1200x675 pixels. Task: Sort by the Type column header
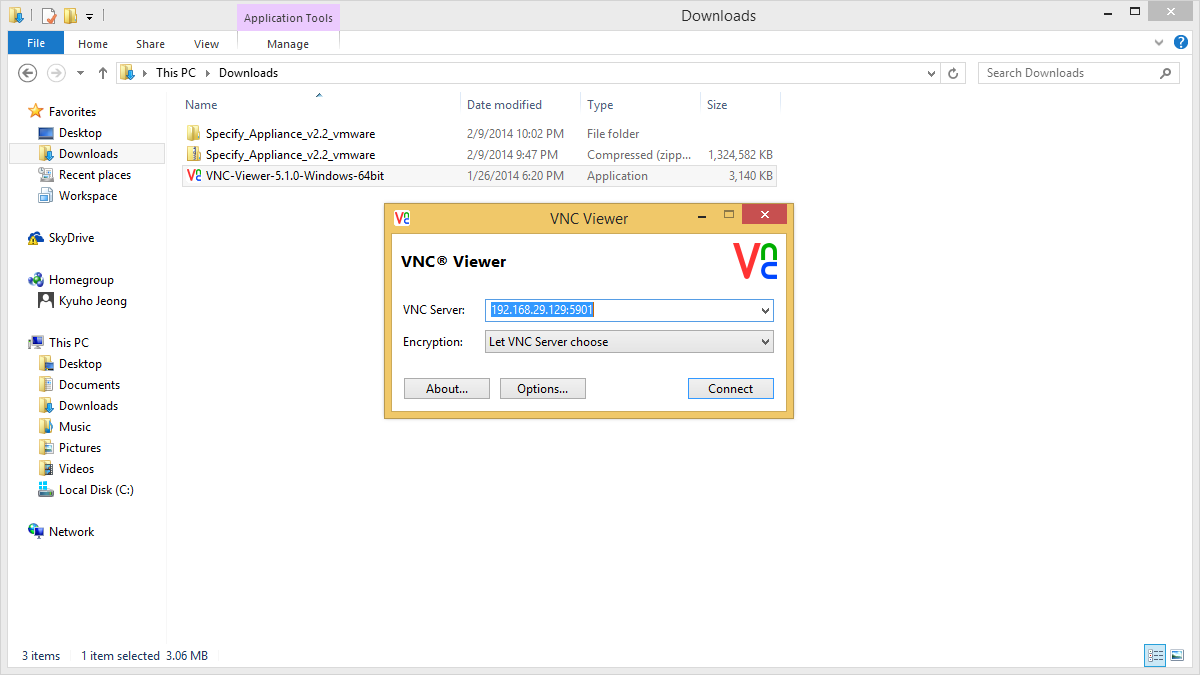pyautogui.click(x=600, y=105)
